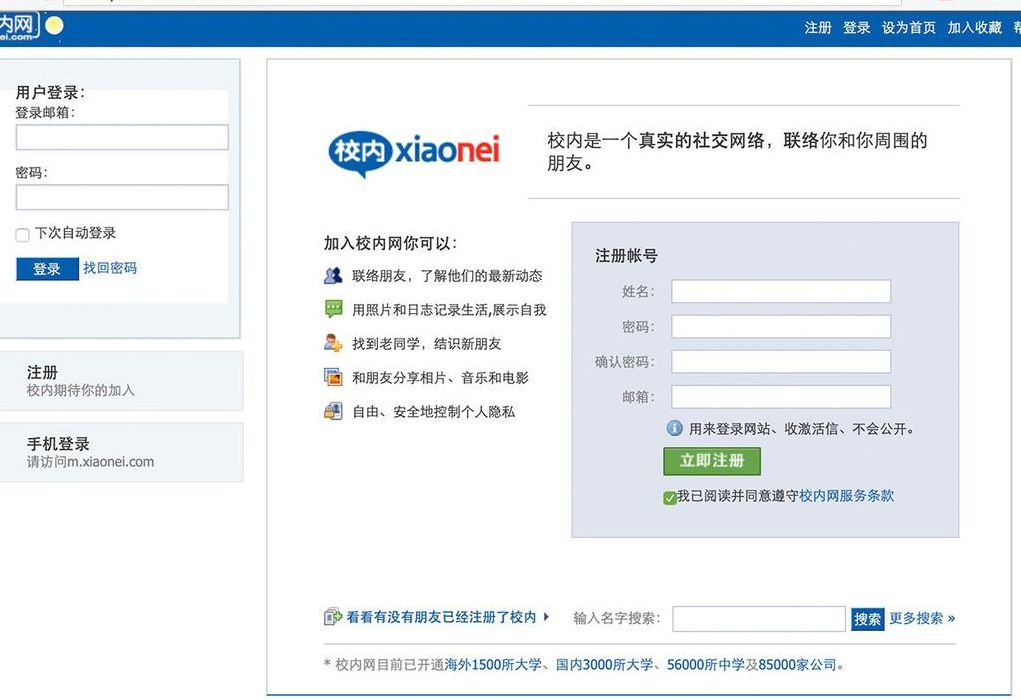Focus the 邮箱 field in registration form
The height and width of the screenshot is (700, 1021).
781,397
